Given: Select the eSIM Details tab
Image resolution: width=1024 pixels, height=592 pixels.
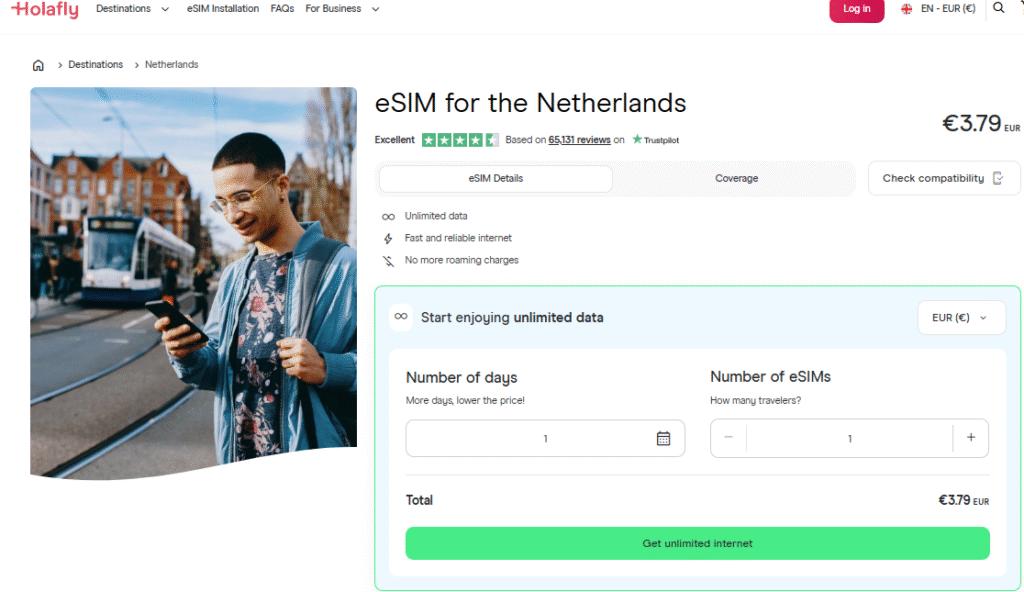Looking at the screenshot, I should click(494, 178).
